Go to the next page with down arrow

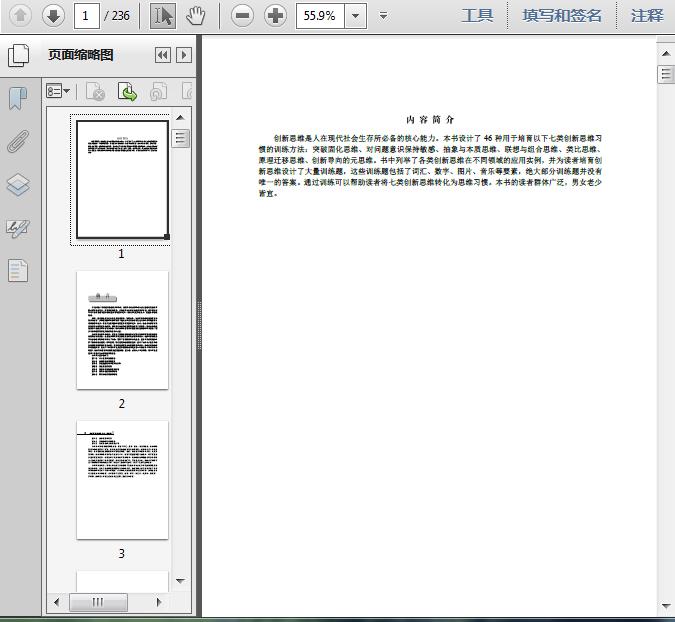[53, 15]
